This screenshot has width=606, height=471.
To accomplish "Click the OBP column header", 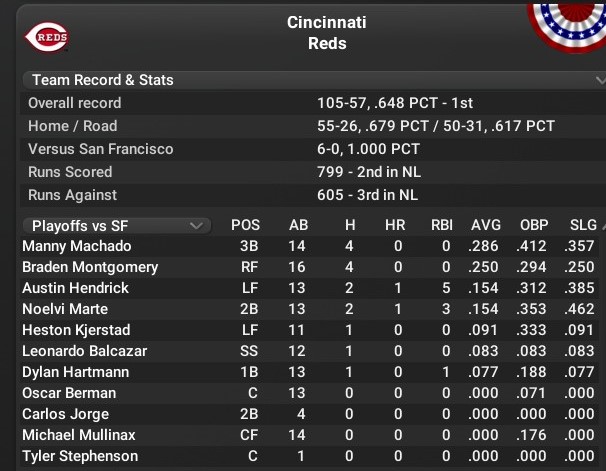I will coord(534,226).
